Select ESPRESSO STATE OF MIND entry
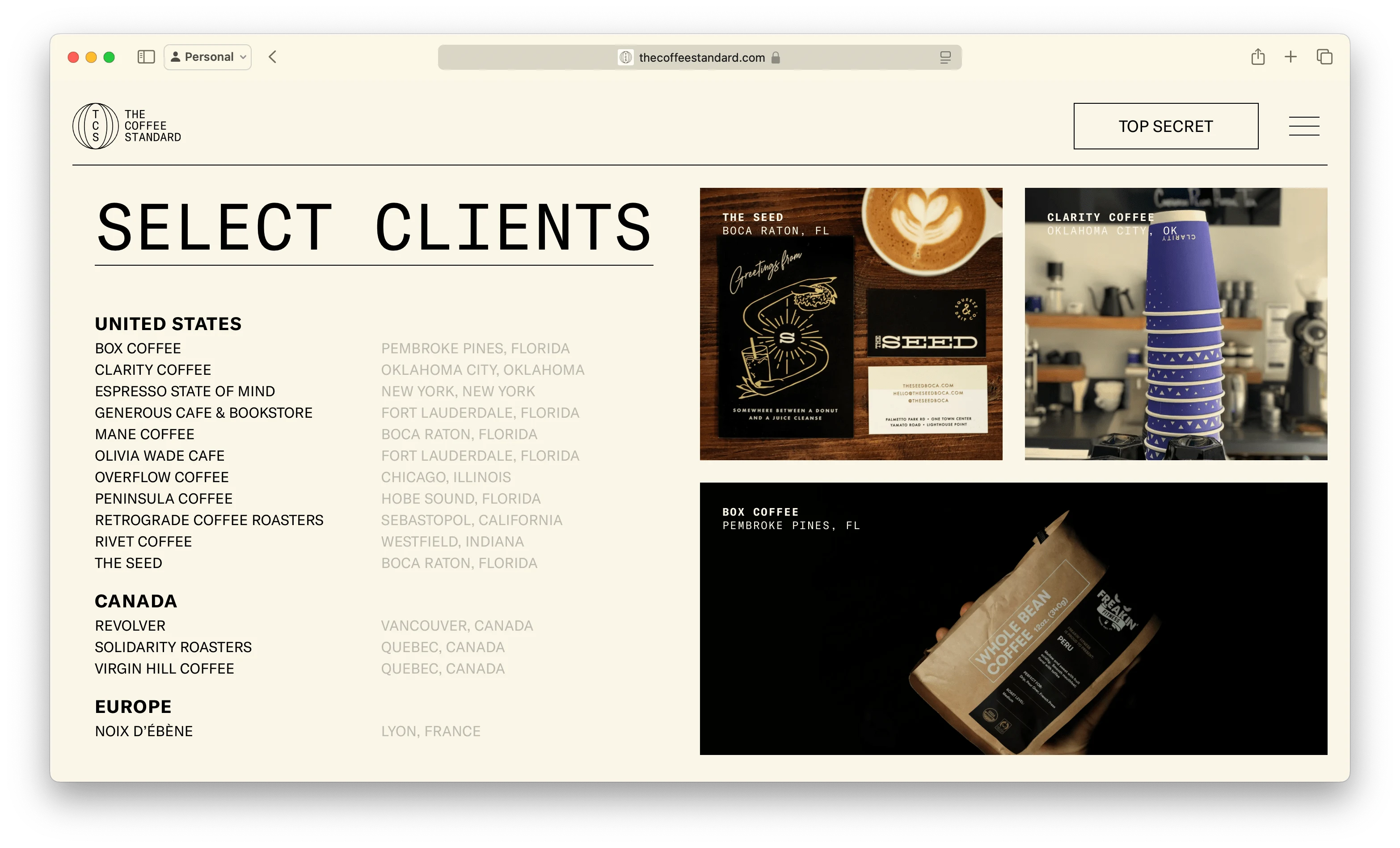Image resolution: width=1400 pixels, height=848 pixels. click(185, 392)
